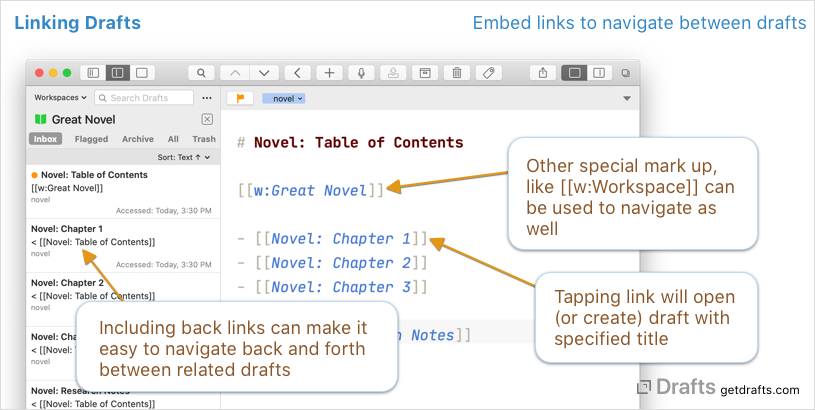Open the share button in the toolbar
The image size is (815, 410).
pos(543,73)
